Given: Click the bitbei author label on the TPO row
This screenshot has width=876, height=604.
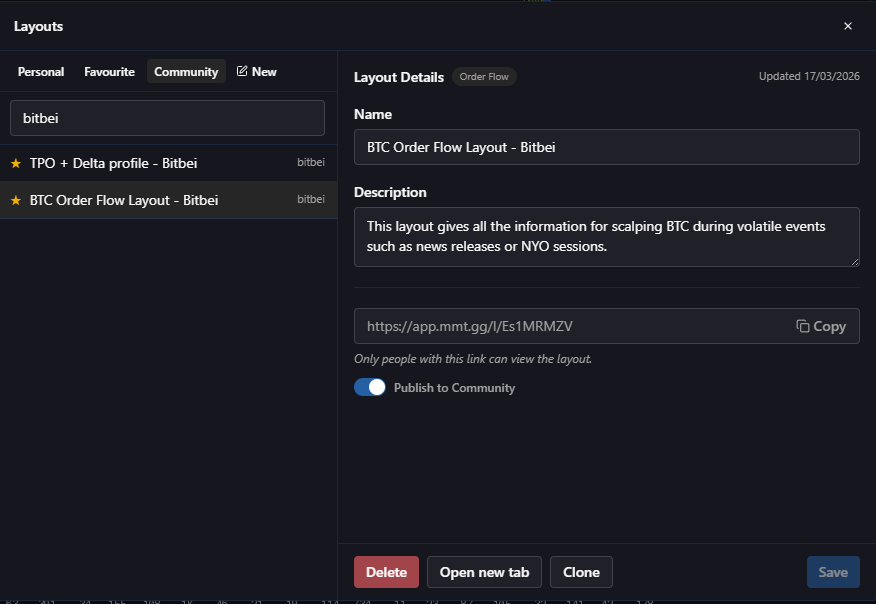Looking at the screenshot, I should click(311, 162).
